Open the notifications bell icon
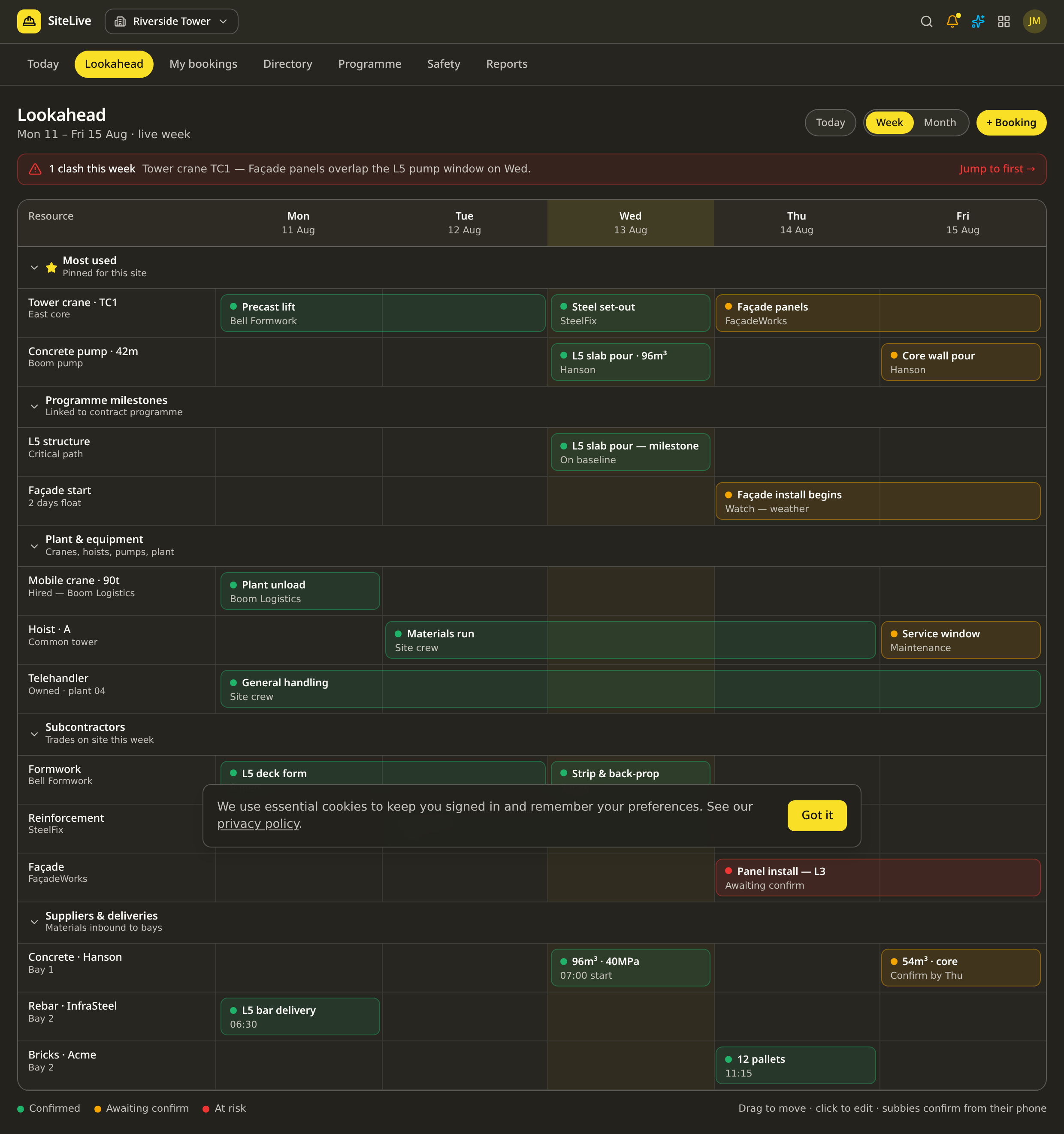The width and height of the screenshot is (1064, 1134). click(952, 21)
